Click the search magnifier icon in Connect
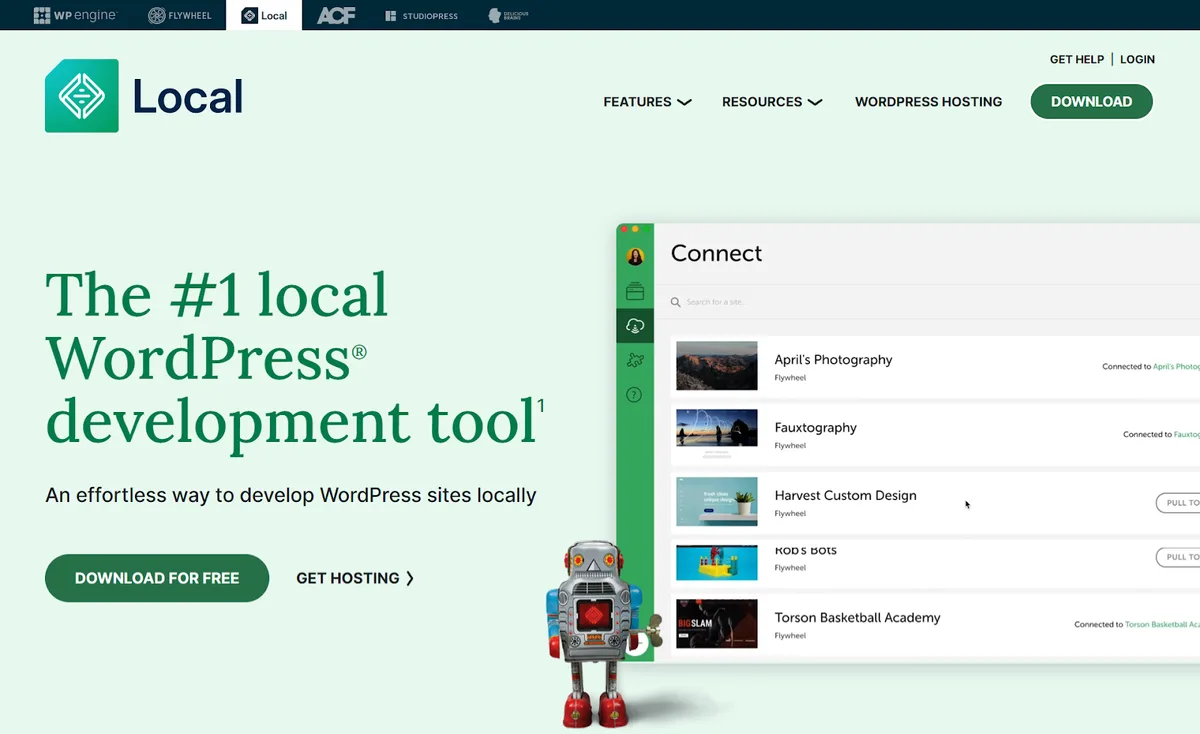Image resolution: width=1200 pixels, height=734 pixels. tap(676, 302)
